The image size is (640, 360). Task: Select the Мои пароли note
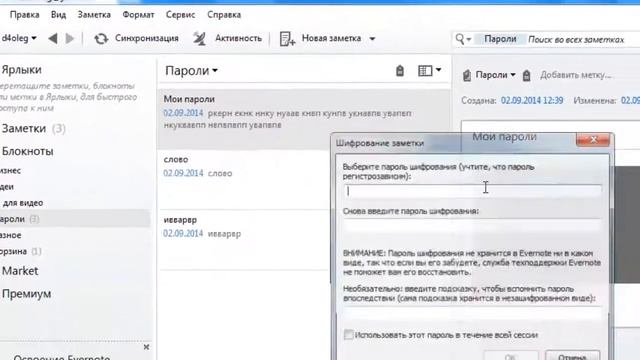click(x=304, y=118)
